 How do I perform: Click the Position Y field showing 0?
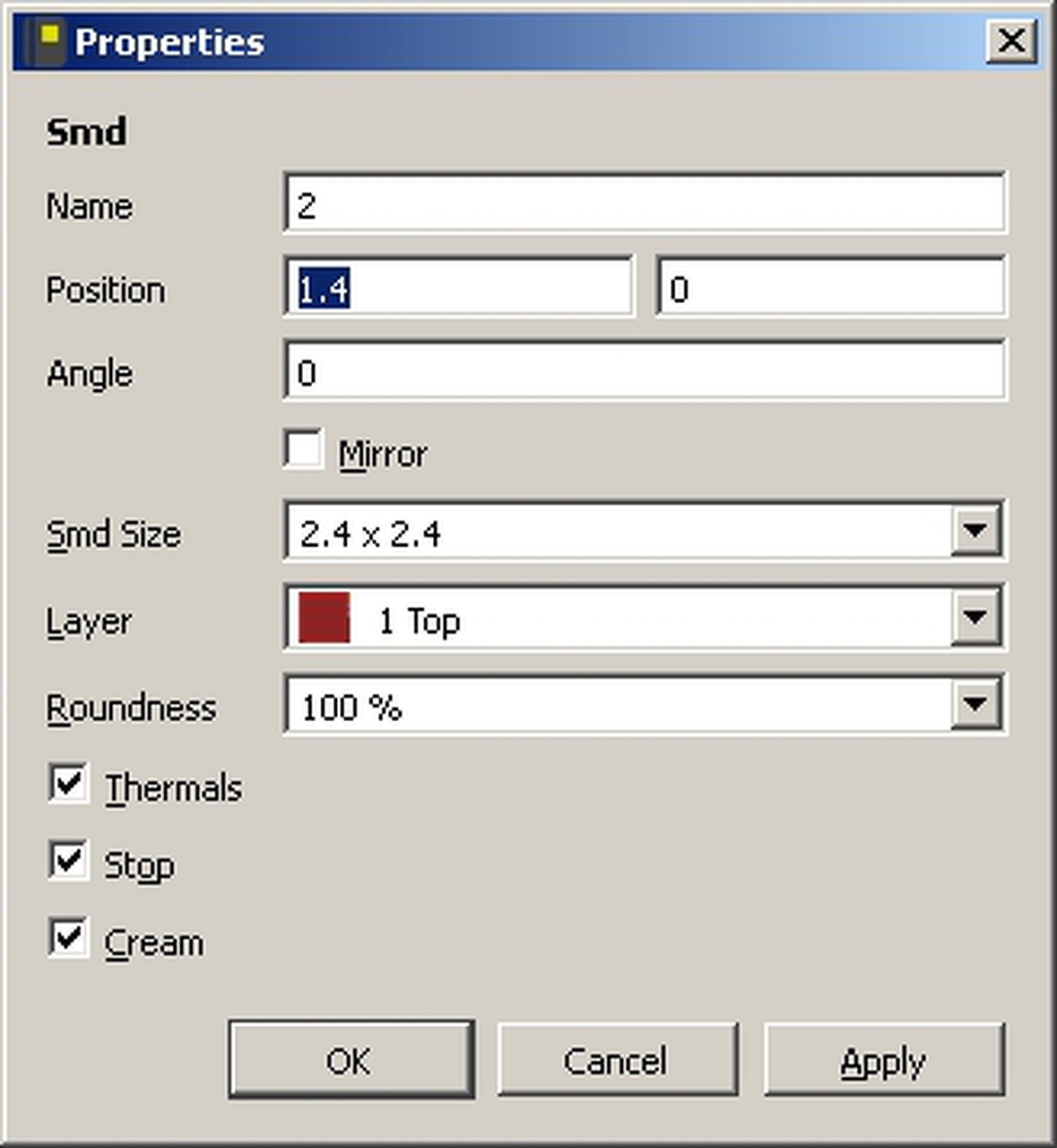[831, 288]
